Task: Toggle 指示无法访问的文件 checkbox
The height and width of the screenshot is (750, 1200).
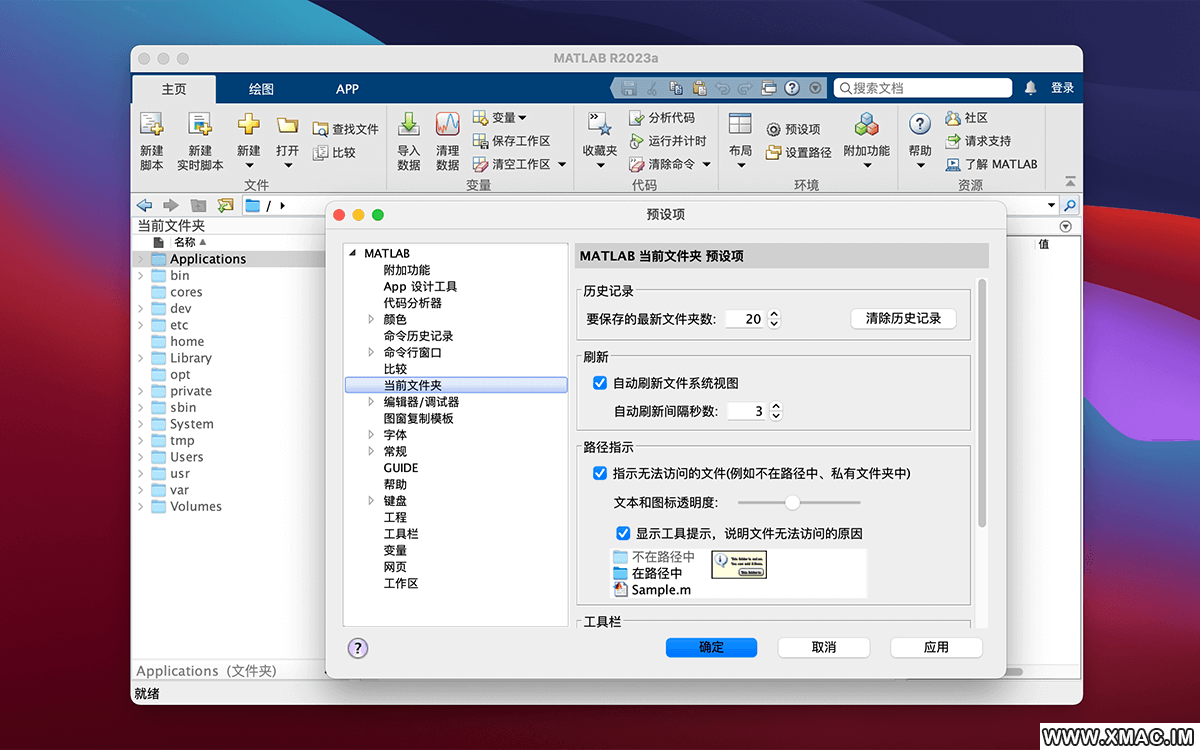Action: (x=600, y=473)
